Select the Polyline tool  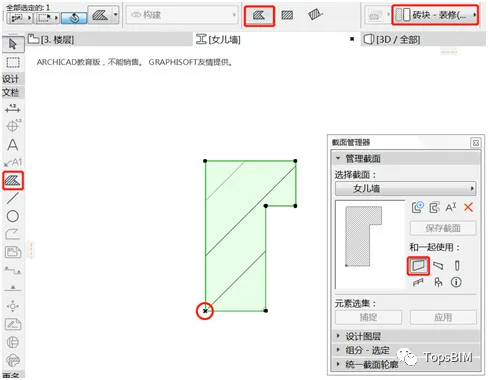(13, 234)
